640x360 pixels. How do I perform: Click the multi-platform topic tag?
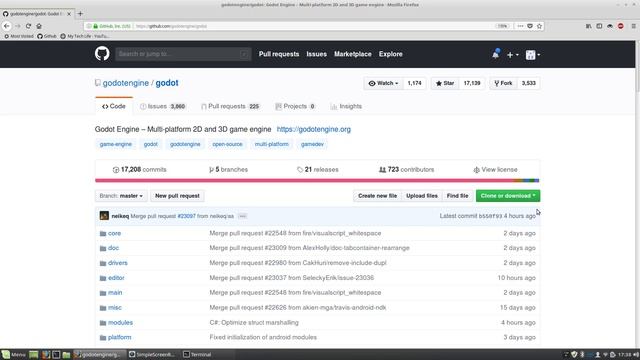point(271,144)
